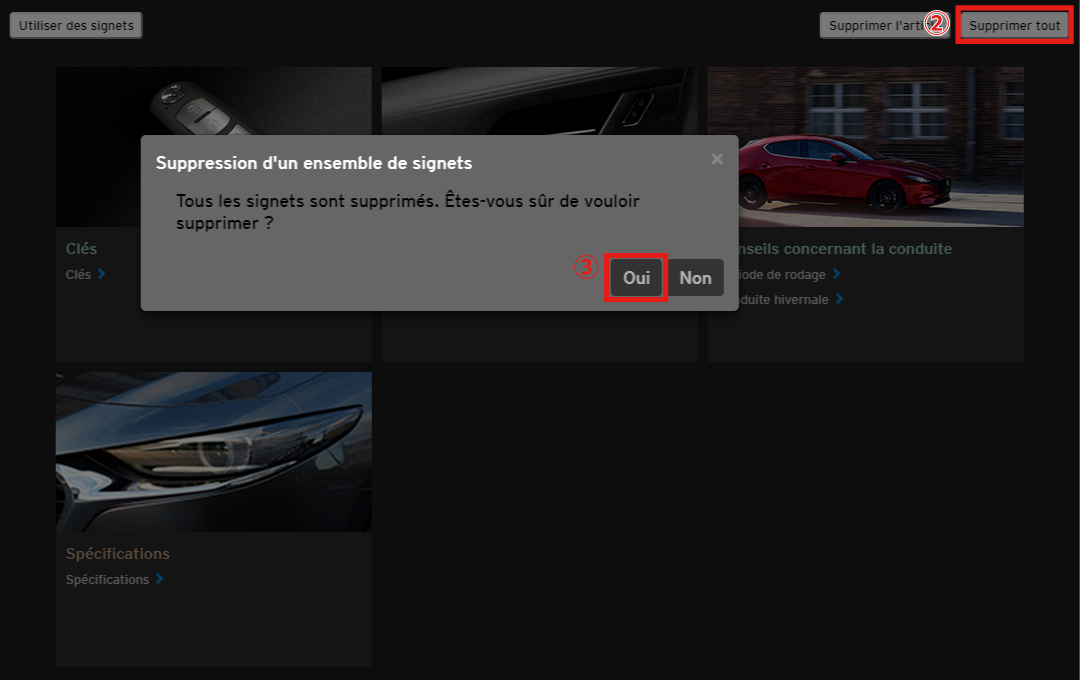This screenshot has height=680, width=1080.
Task: Cancel deletion with the Non button
Action: pyautogui.click(x=695, y=278)
